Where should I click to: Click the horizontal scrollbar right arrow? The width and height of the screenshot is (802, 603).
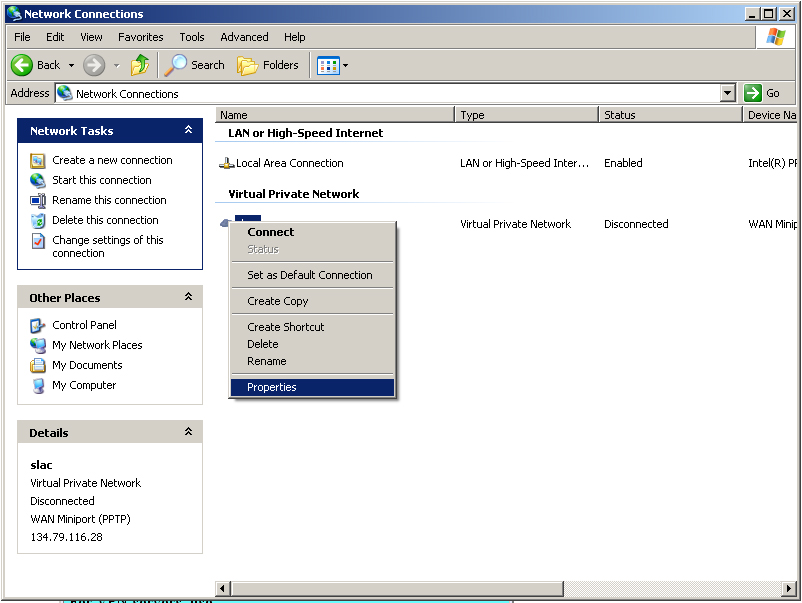click(x=790, y=588)
